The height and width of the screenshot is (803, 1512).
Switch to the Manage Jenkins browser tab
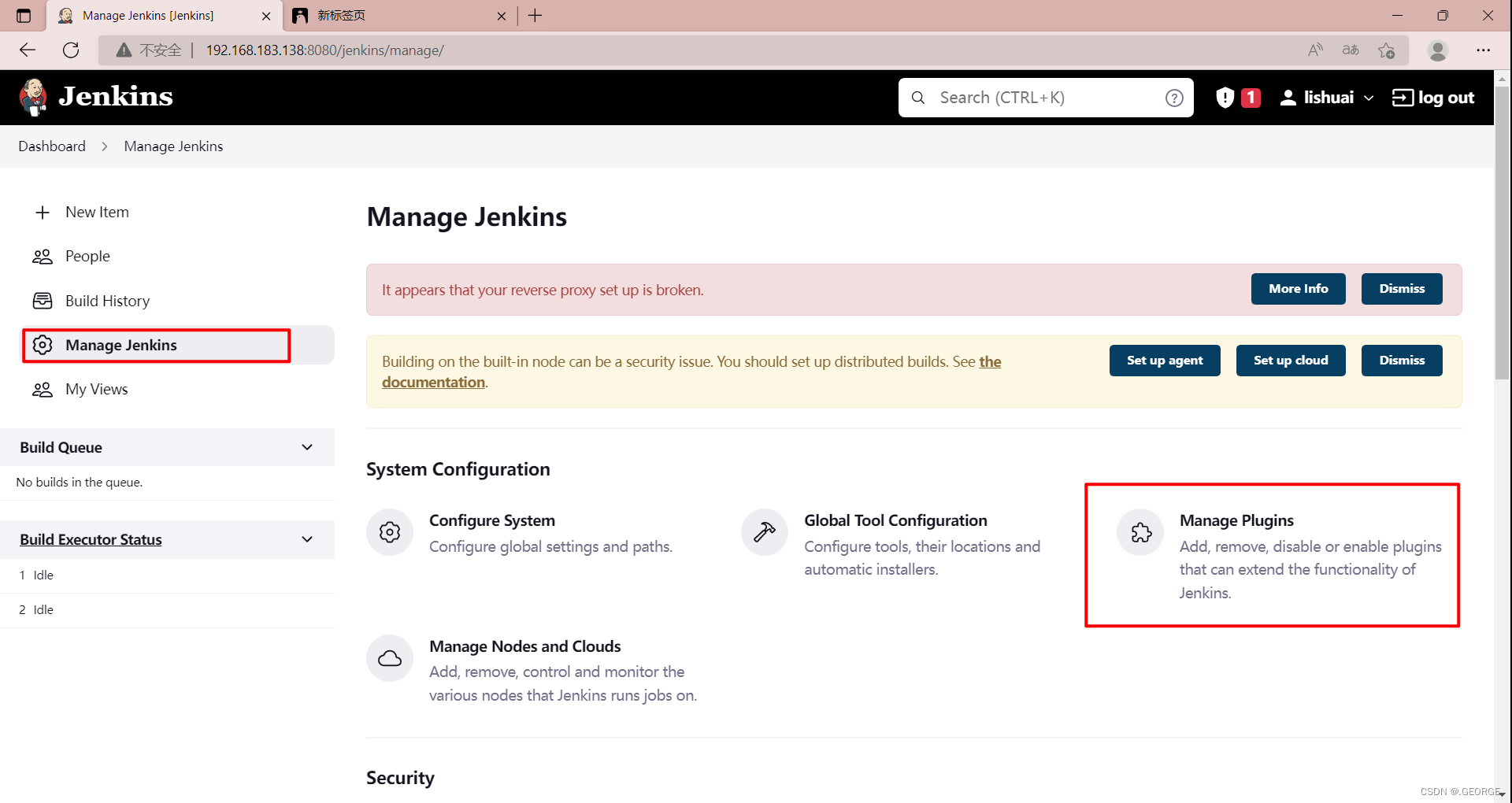[165, 16]
